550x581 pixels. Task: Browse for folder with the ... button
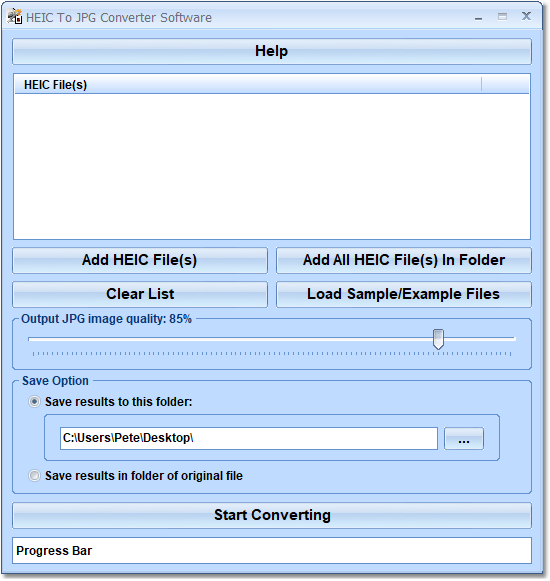[x=464, y=438]
